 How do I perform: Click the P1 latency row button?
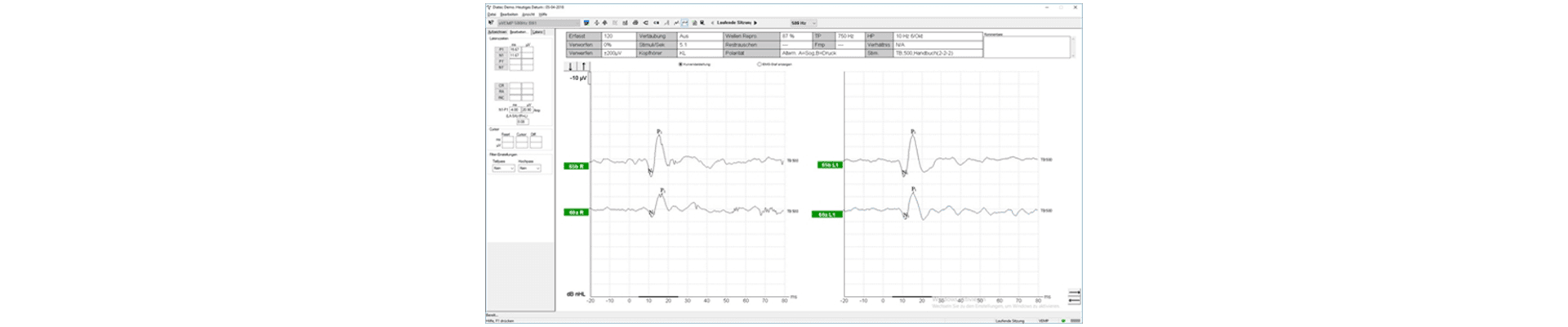(501, 50)
